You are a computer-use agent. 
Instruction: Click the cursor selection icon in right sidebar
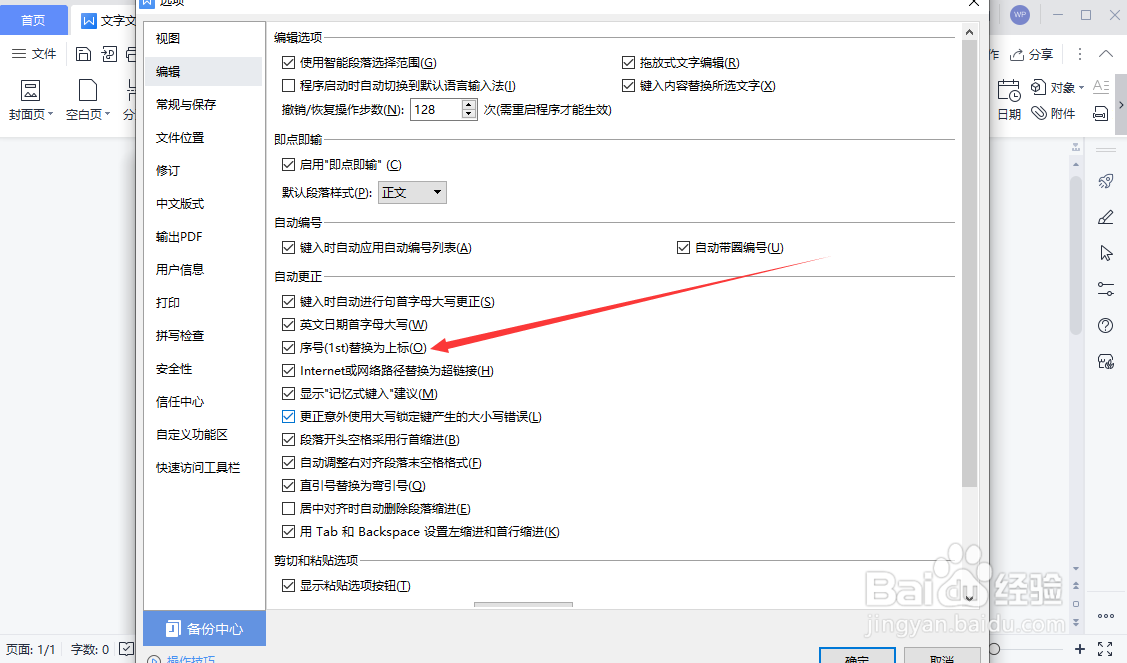[x=1105, y=253]
